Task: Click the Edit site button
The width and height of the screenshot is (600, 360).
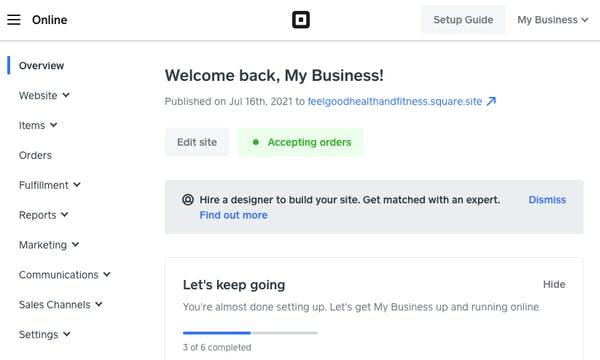Action: 197,142
